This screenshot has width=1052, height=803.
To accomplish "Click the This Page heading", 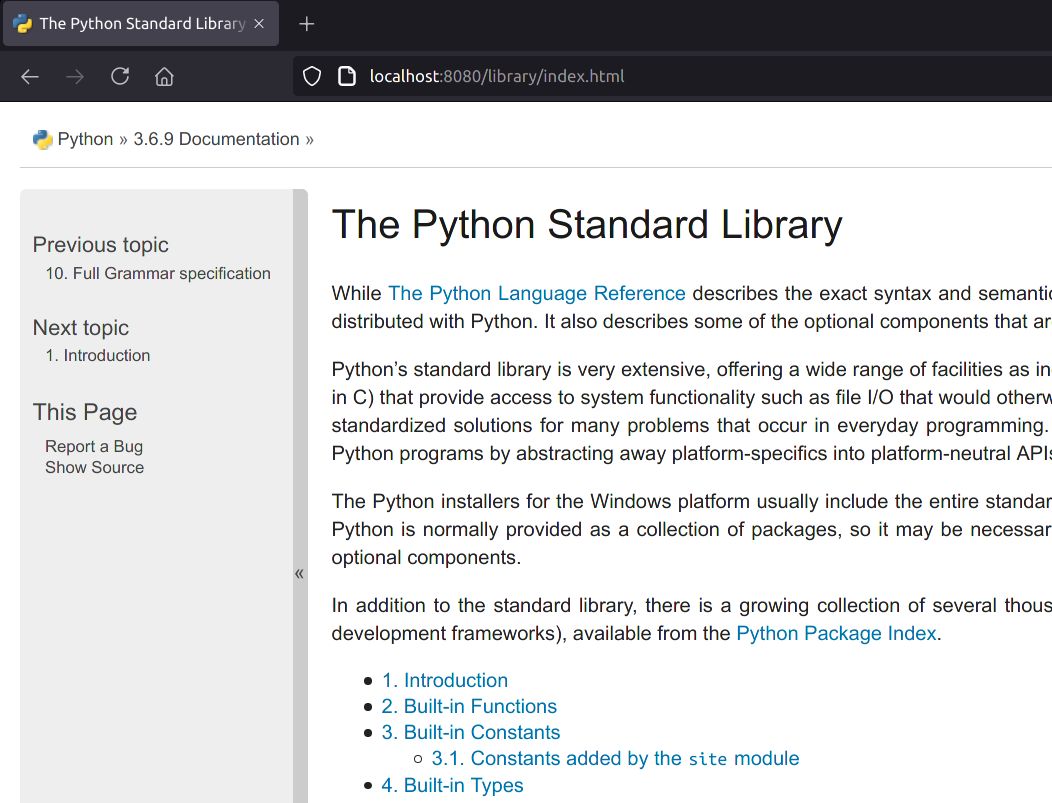I will 85,412.
